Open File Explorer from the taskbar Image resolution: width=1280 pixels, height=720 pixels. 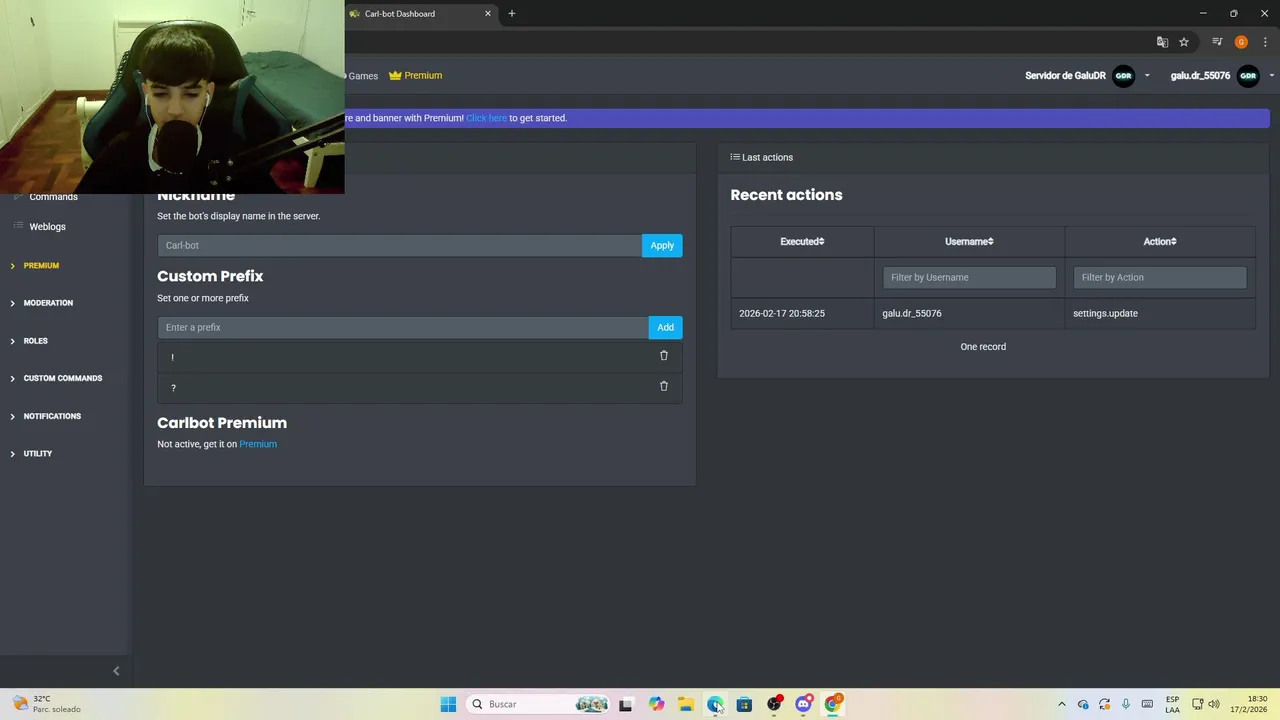point(685,704)
